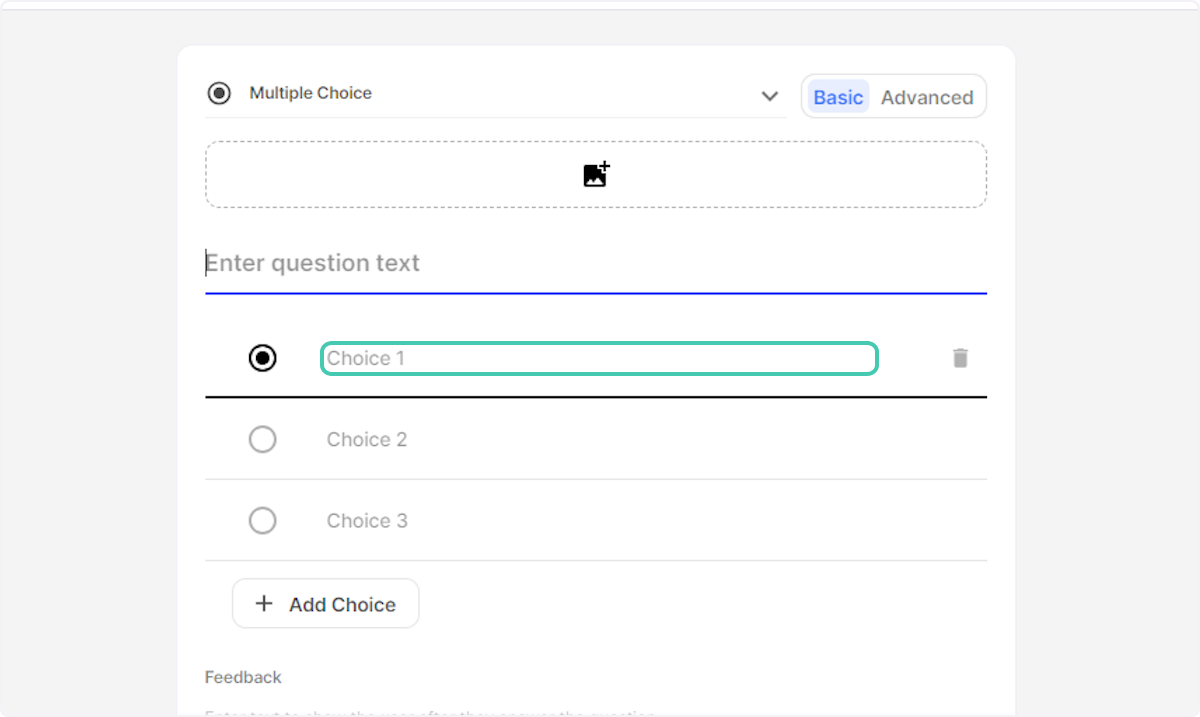Click the Choice 1 text input
Image resolution: width=1200 pixels, height=717 pixels.
(x=598, y=357)
